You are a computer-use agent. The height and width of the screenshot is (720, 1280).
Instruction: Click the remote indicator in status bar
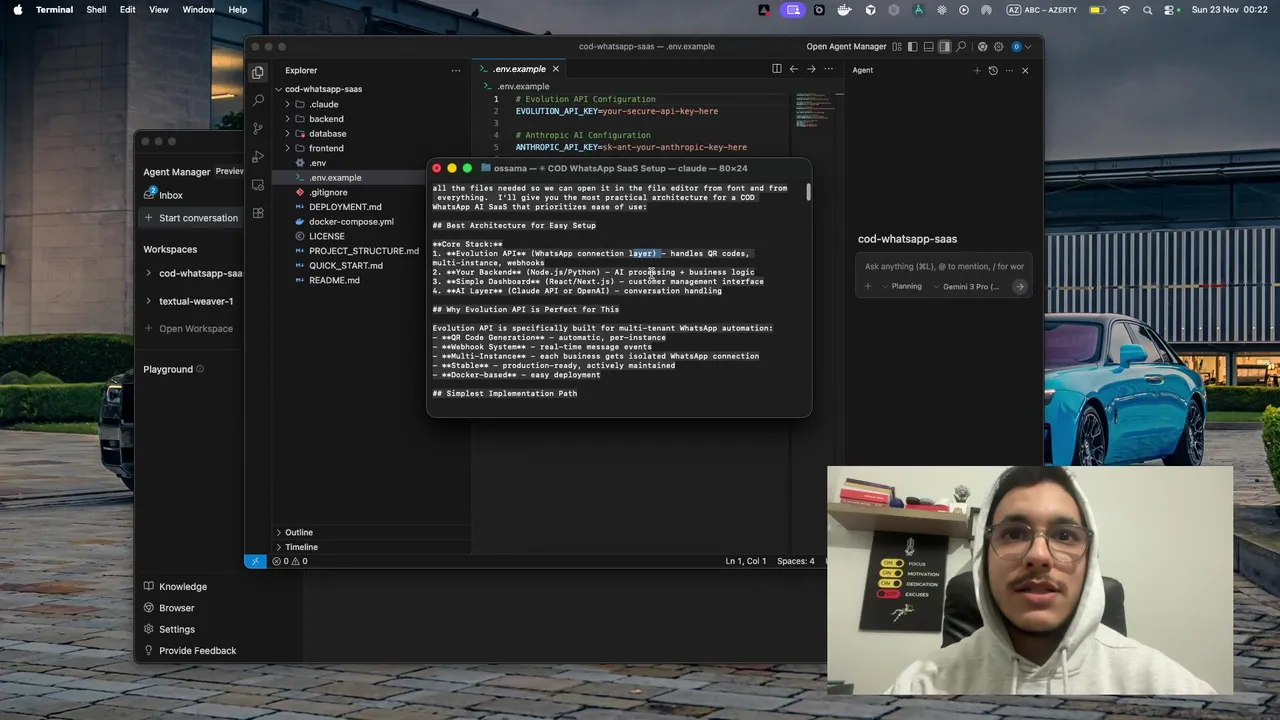click(x=255, y=561)
